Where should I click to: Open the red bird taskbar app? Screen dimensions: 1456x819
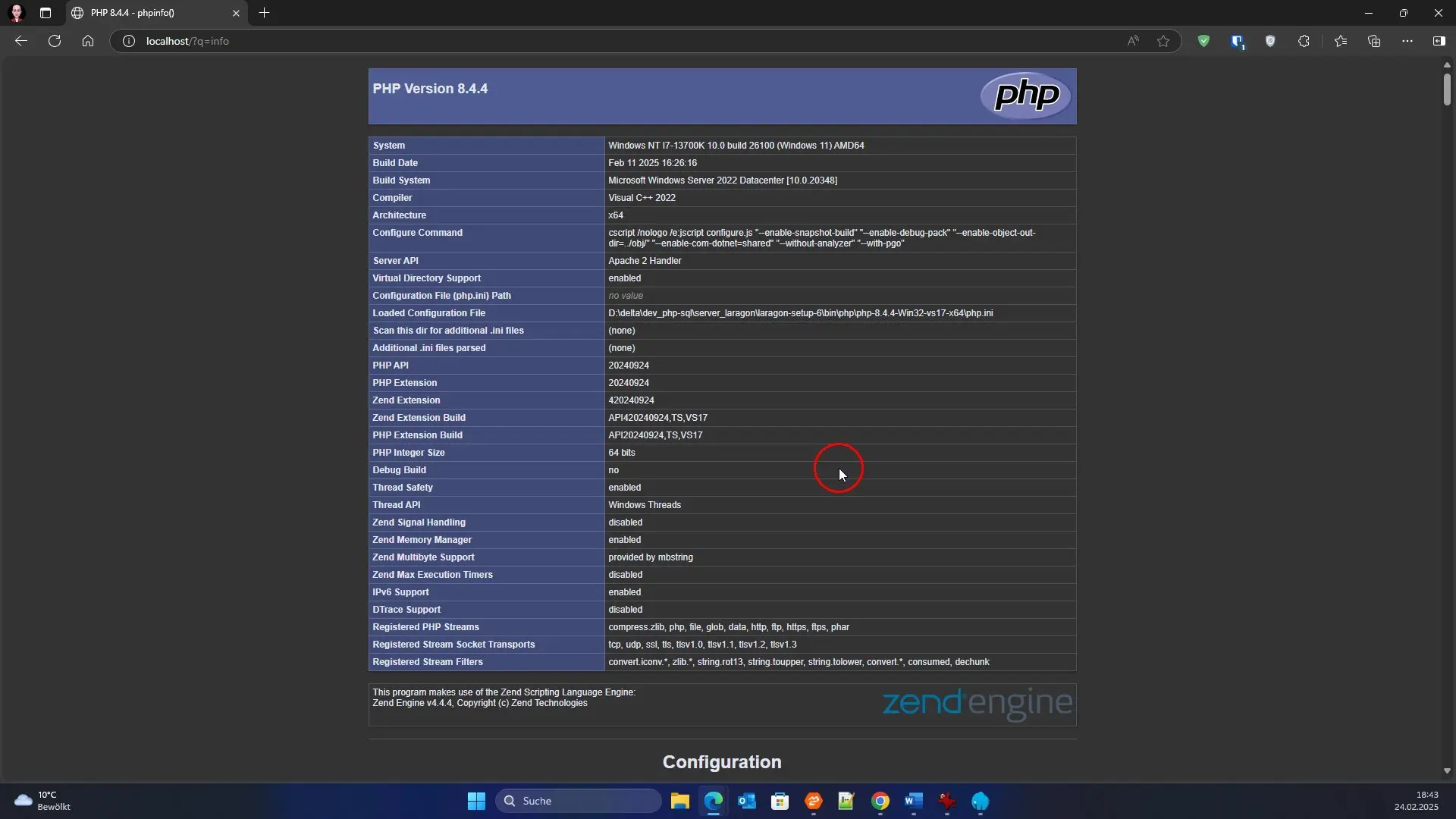[x=946, y=801]
